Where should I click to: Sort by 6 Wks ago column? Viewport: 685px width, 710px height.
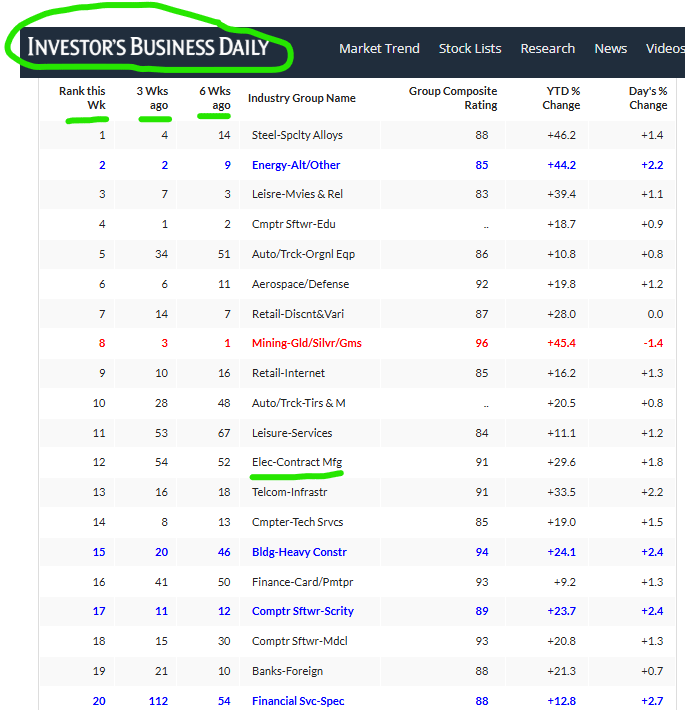pyautogui.click(x=215, y=98)
